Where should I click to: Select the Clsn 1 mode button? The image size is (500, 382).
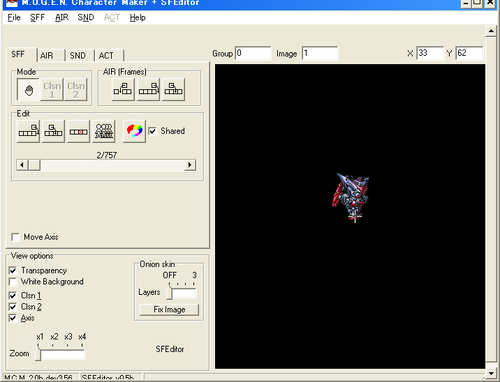(x=52, y=90)
